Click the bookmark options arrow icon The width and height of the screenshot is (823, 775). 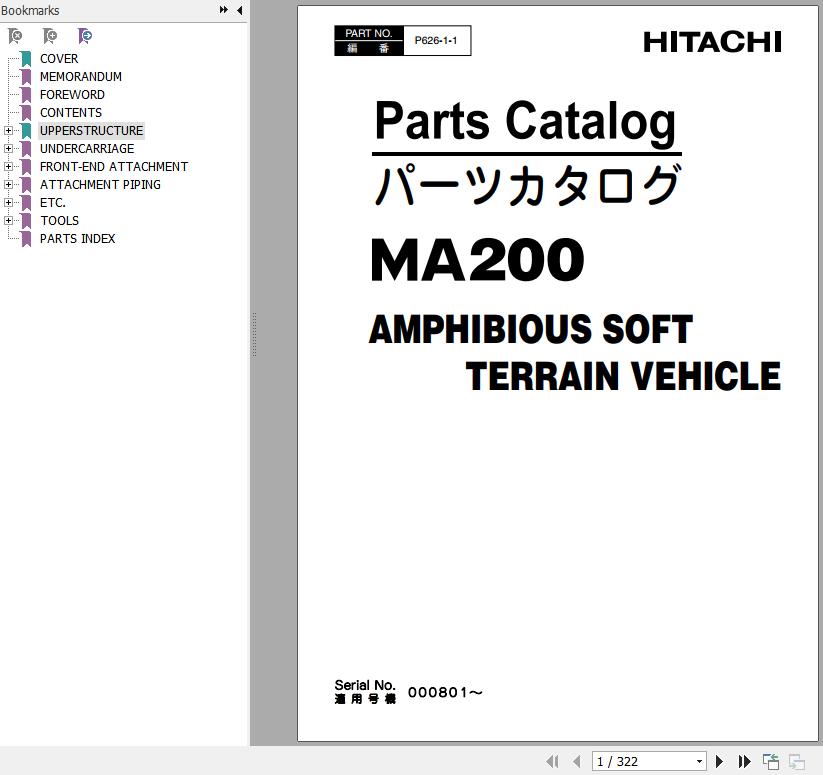85,36
